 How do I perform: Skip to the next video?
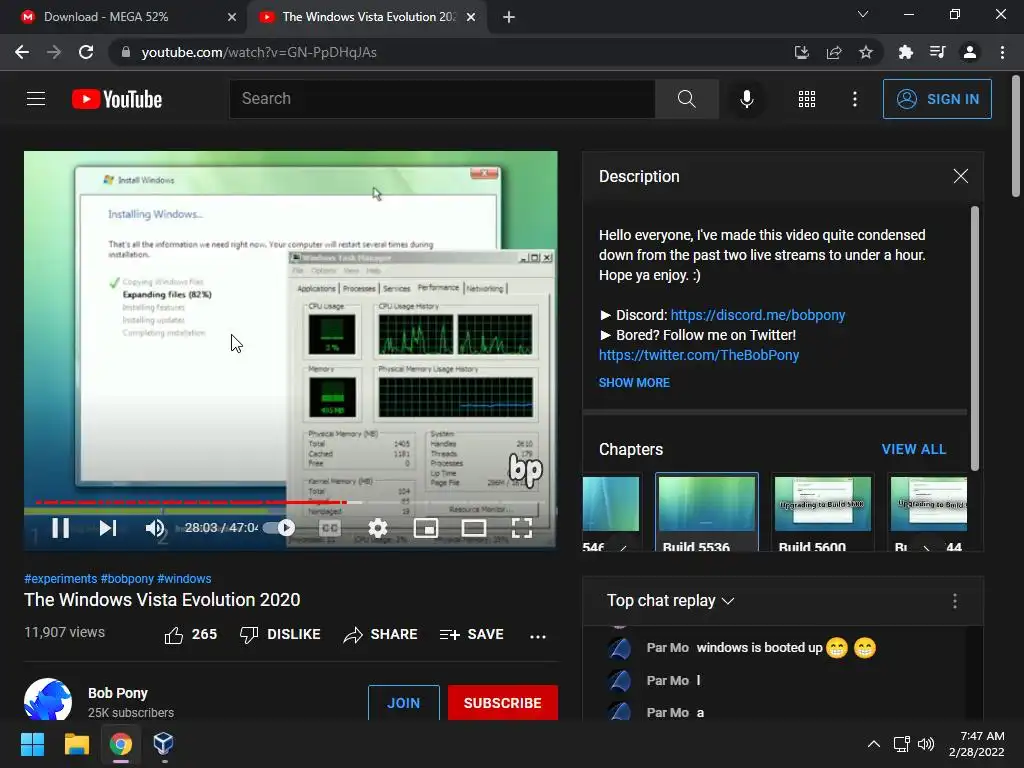(108, 528)
